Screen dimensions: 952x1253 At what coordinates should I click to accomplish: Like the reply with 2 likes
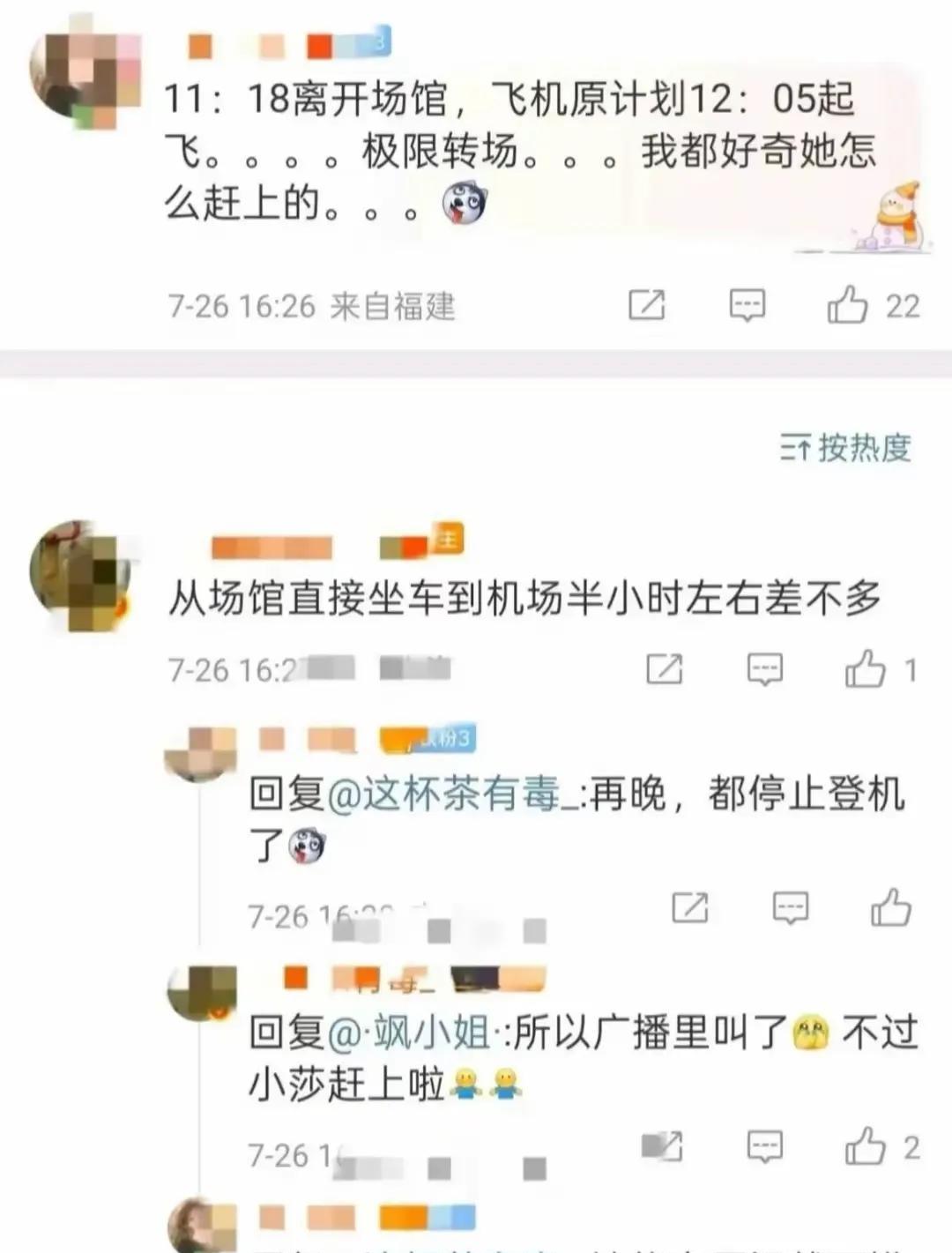pos(882,1145)
